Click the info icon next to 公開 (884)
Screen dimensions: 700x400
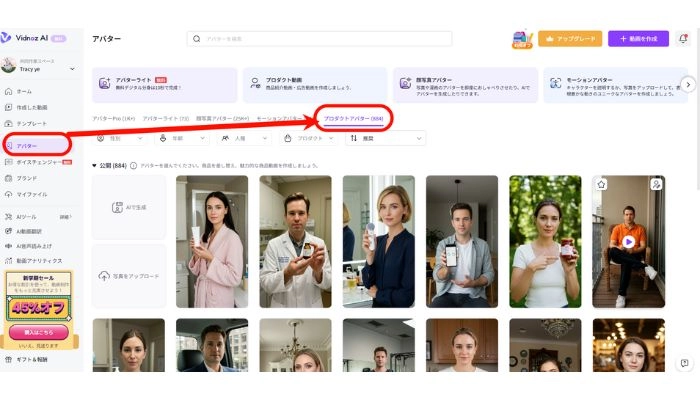pyautogui.click(x=133, y=166)
